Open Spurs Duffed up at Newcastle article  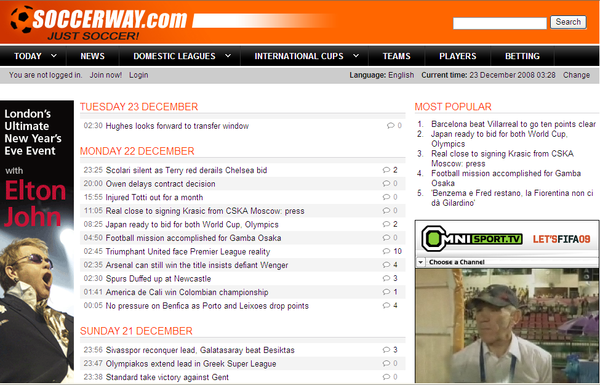pos(158,279)
